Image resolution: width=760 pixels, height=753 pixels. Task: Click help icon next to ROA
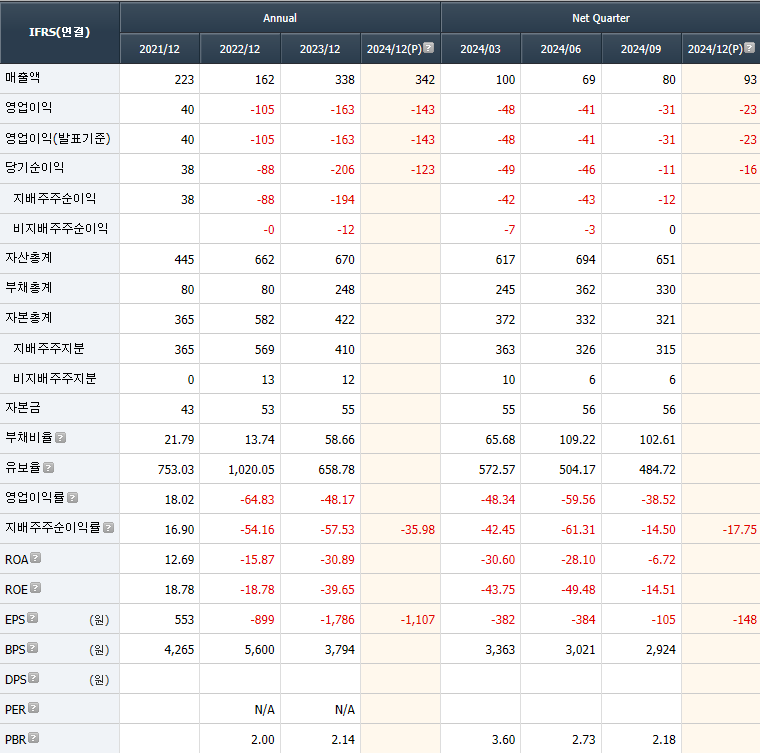tap(35, 558)
